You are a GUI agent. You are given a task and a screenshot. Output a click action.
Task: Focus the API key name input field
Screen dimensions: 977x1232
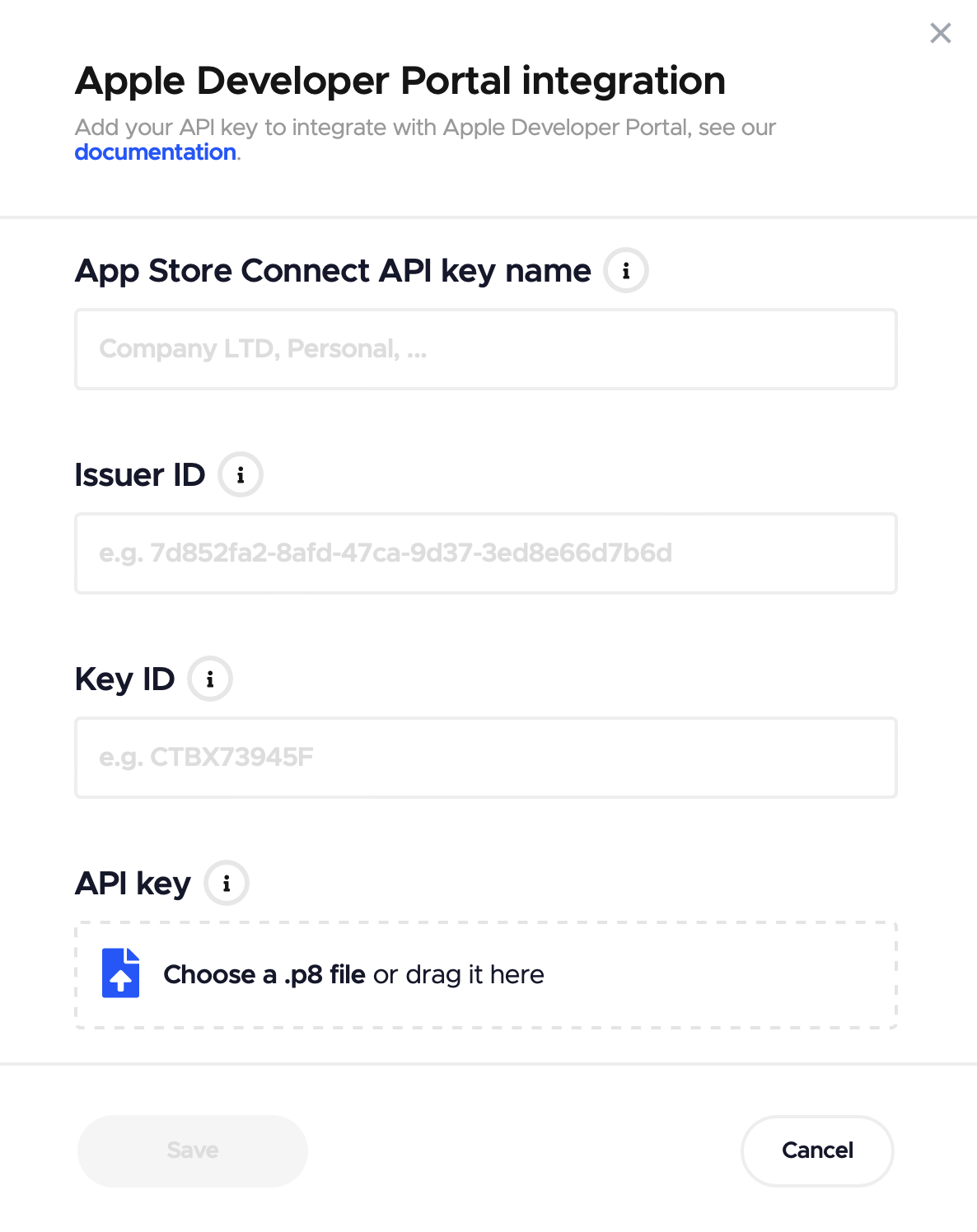pyautogui.click(x=486, y=349)
